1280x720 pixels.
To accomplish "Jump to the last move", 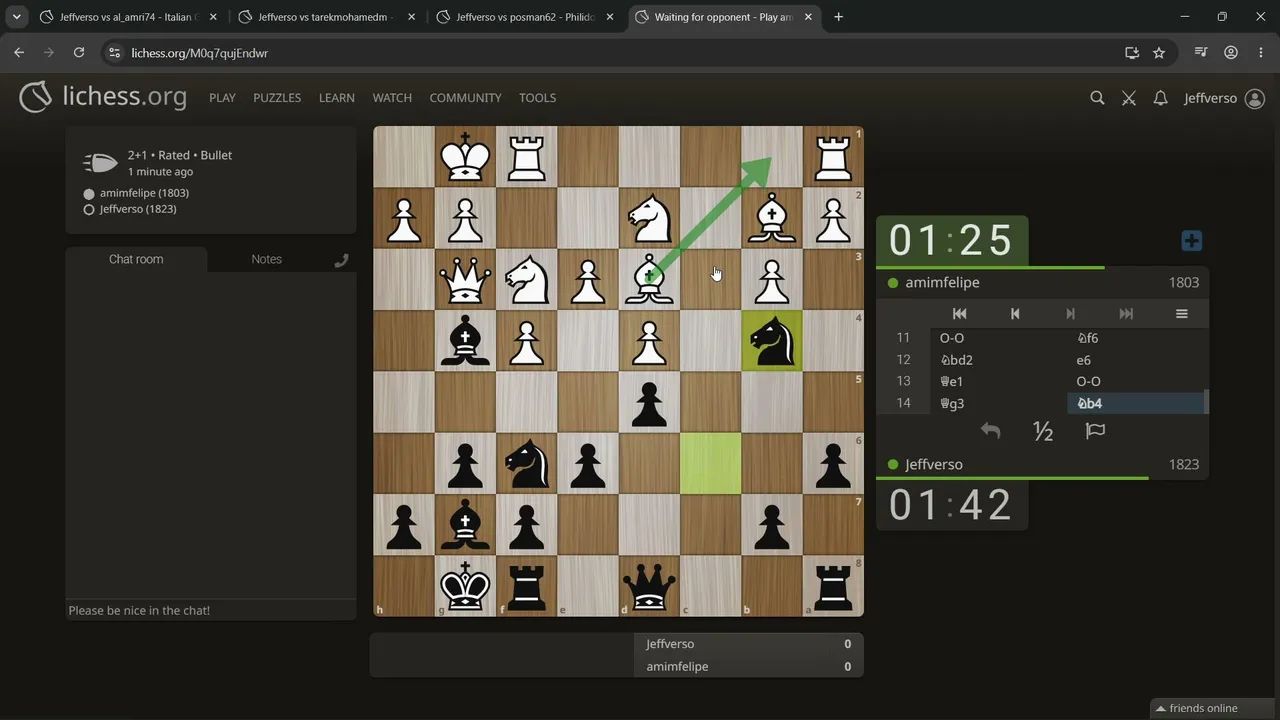I will 1126,314.
